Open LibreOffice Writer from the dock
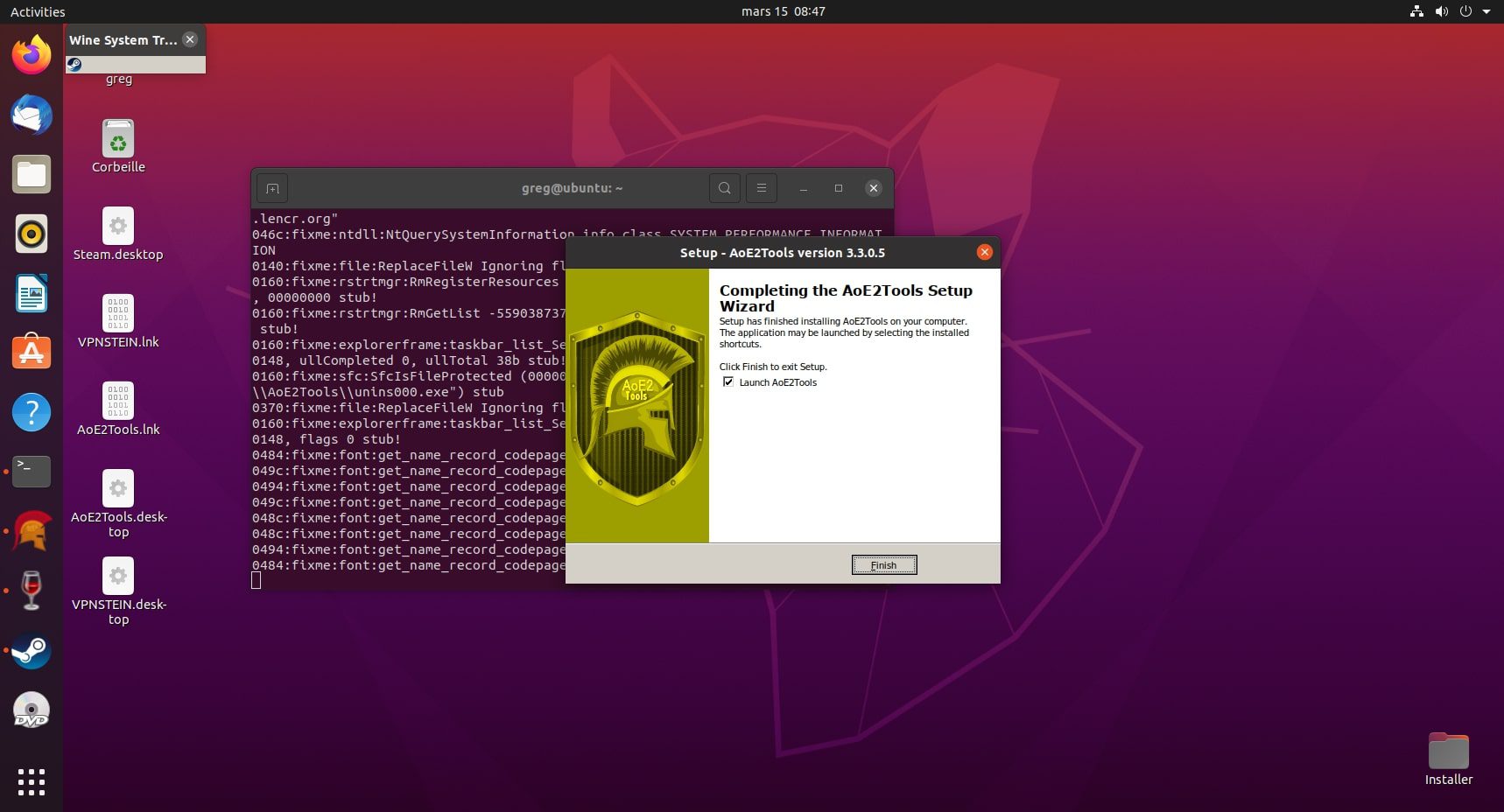Screen dimensions: 1504x812 pos(32,293)
